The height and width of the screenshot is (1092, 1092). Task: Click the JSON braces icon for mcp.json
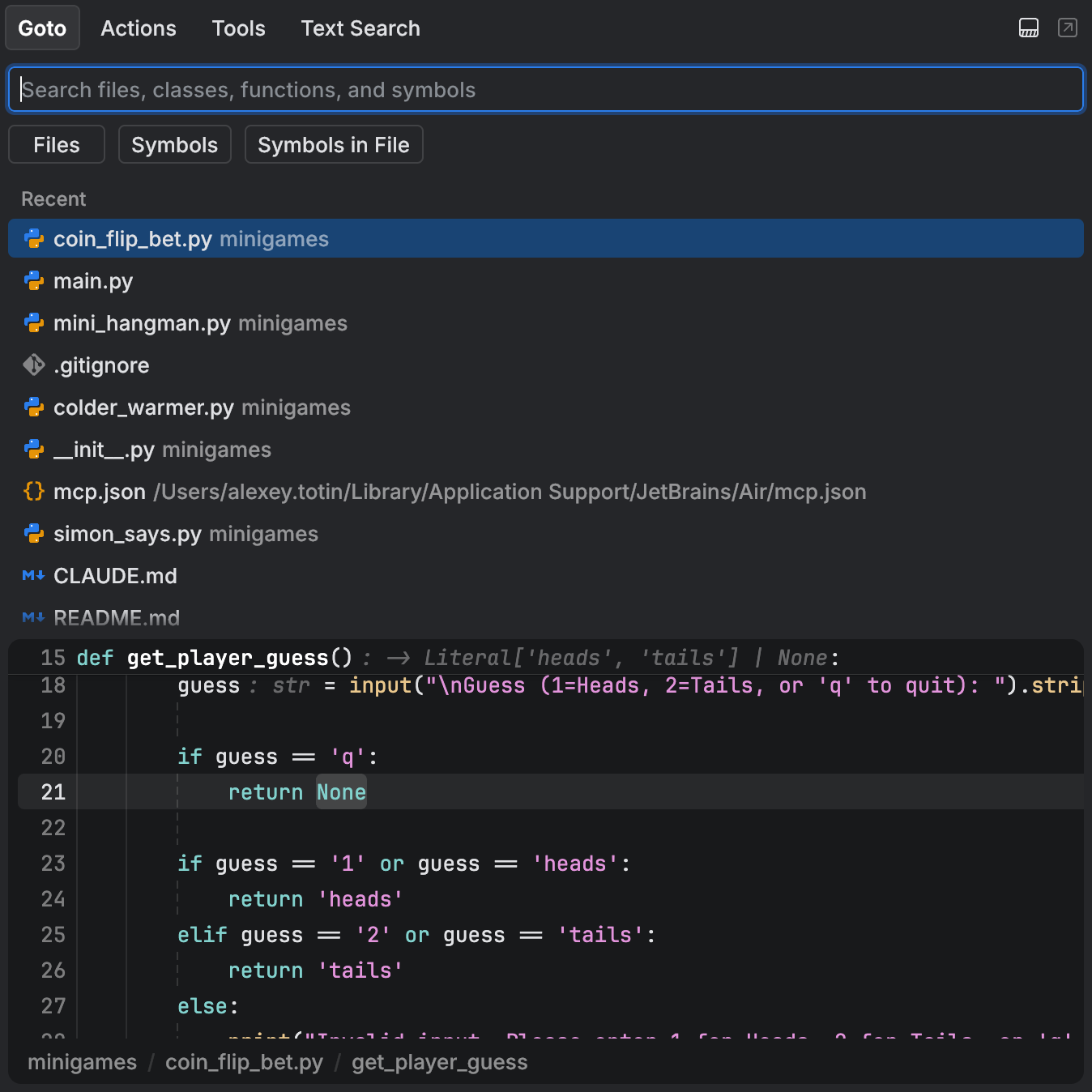34,492
